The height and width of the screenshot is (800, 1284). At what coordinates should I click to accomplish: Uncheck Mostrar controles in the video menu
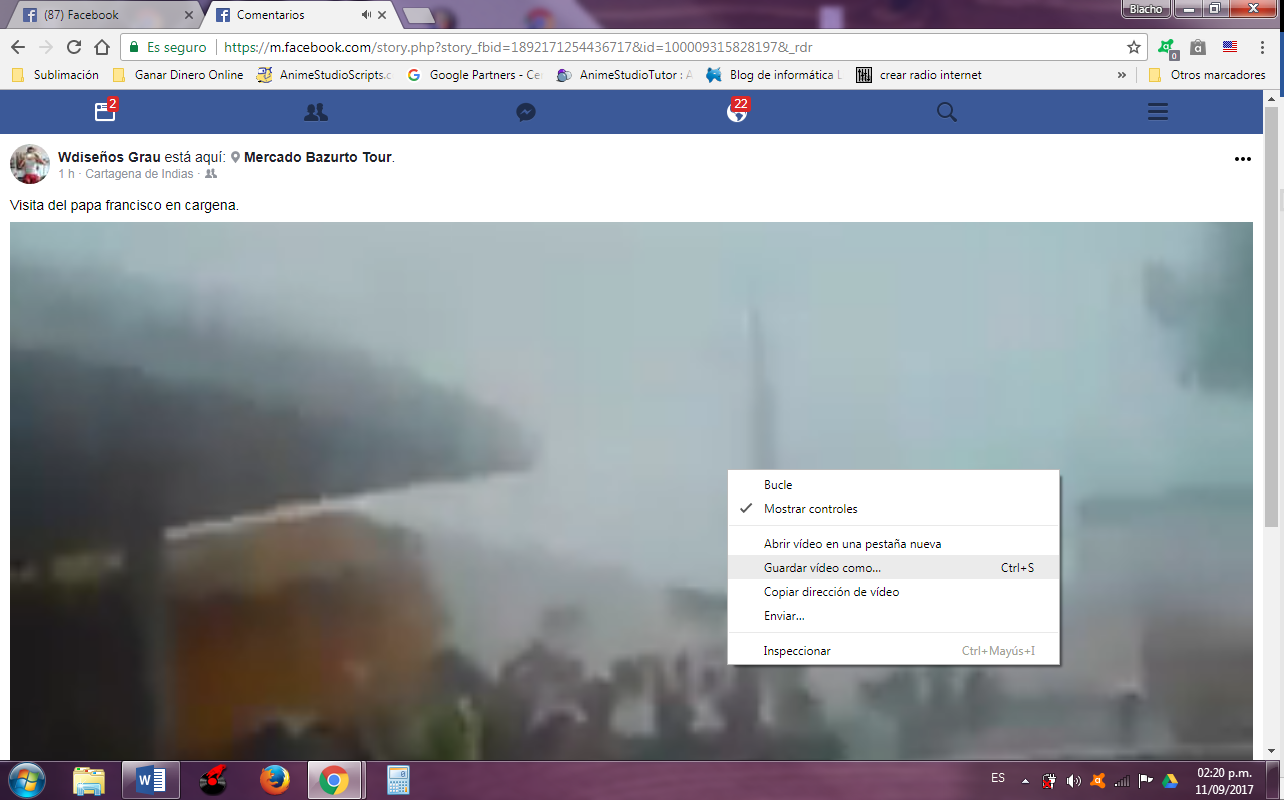click(812, 508)
